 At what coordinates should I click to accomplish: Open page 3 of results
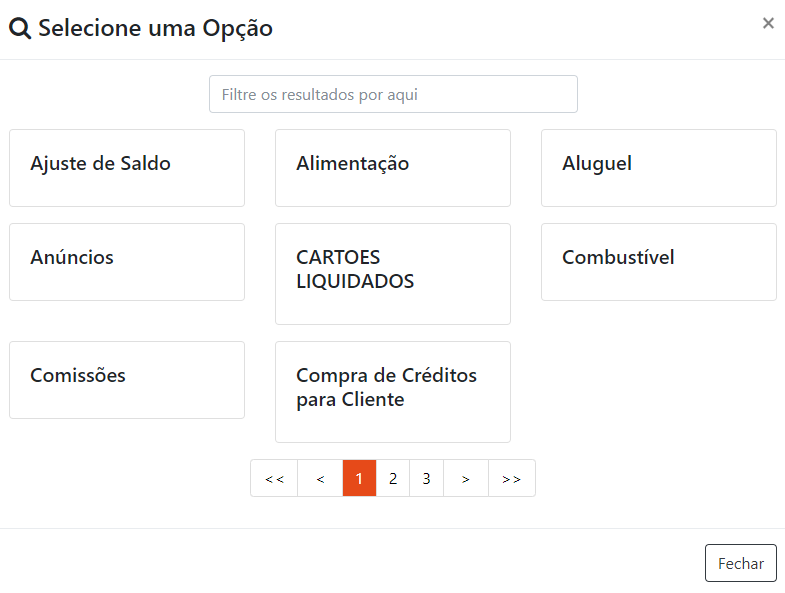(x=426, y=479)
